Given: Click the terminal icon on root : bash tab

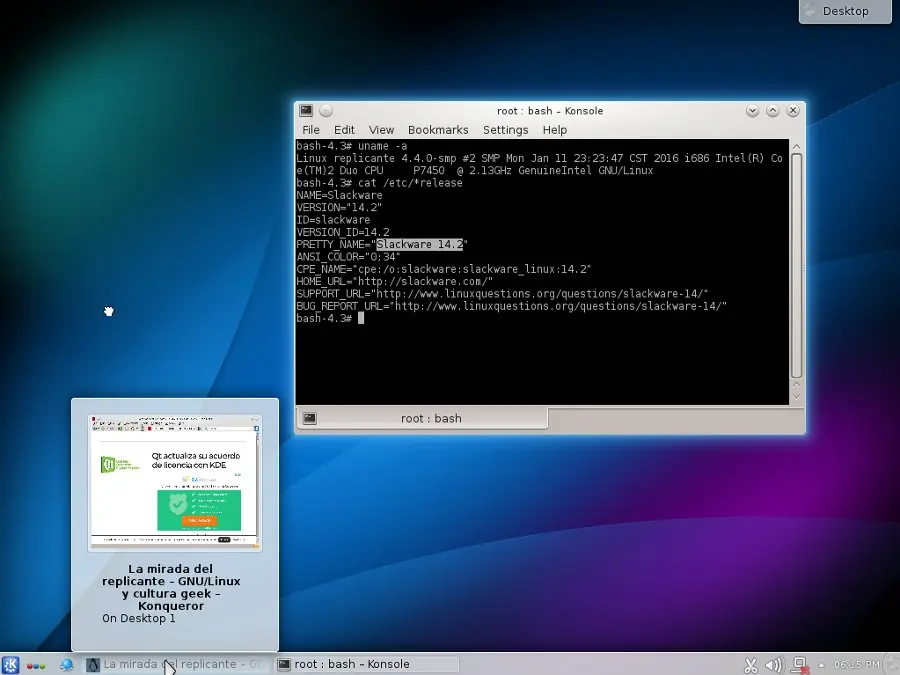Looking at the screenshot, I should coord(309,418).
